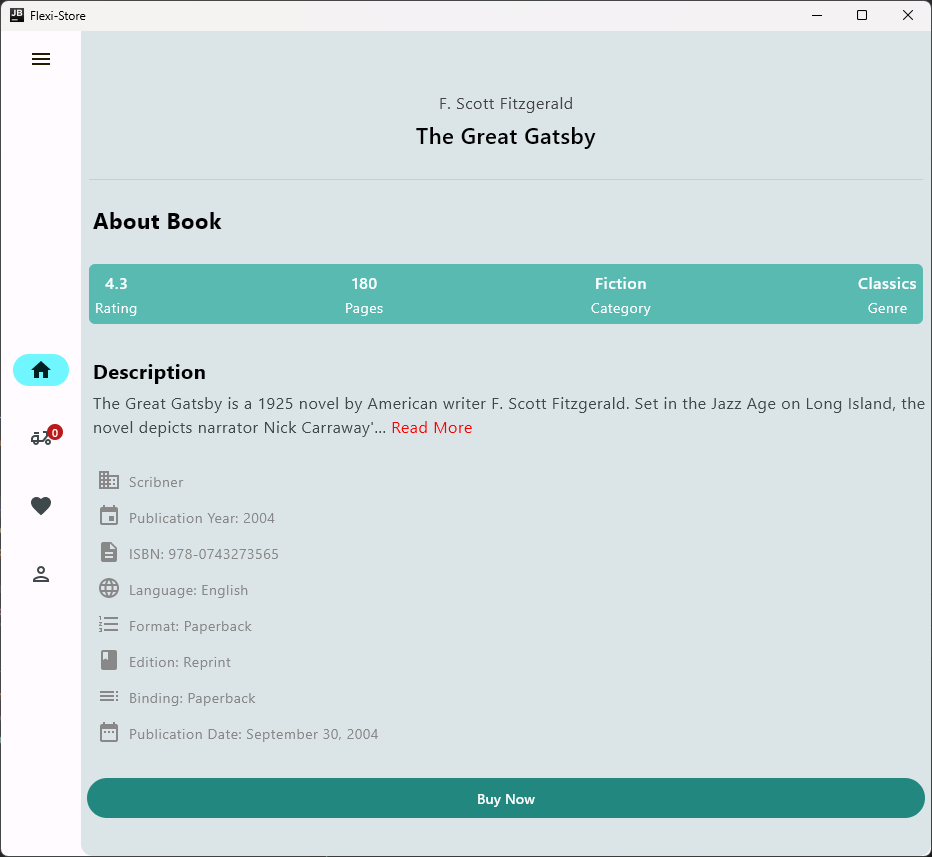Click Binding: Paperback text
The width and height of the screenshot is (932, 857).
pos(192,698)
